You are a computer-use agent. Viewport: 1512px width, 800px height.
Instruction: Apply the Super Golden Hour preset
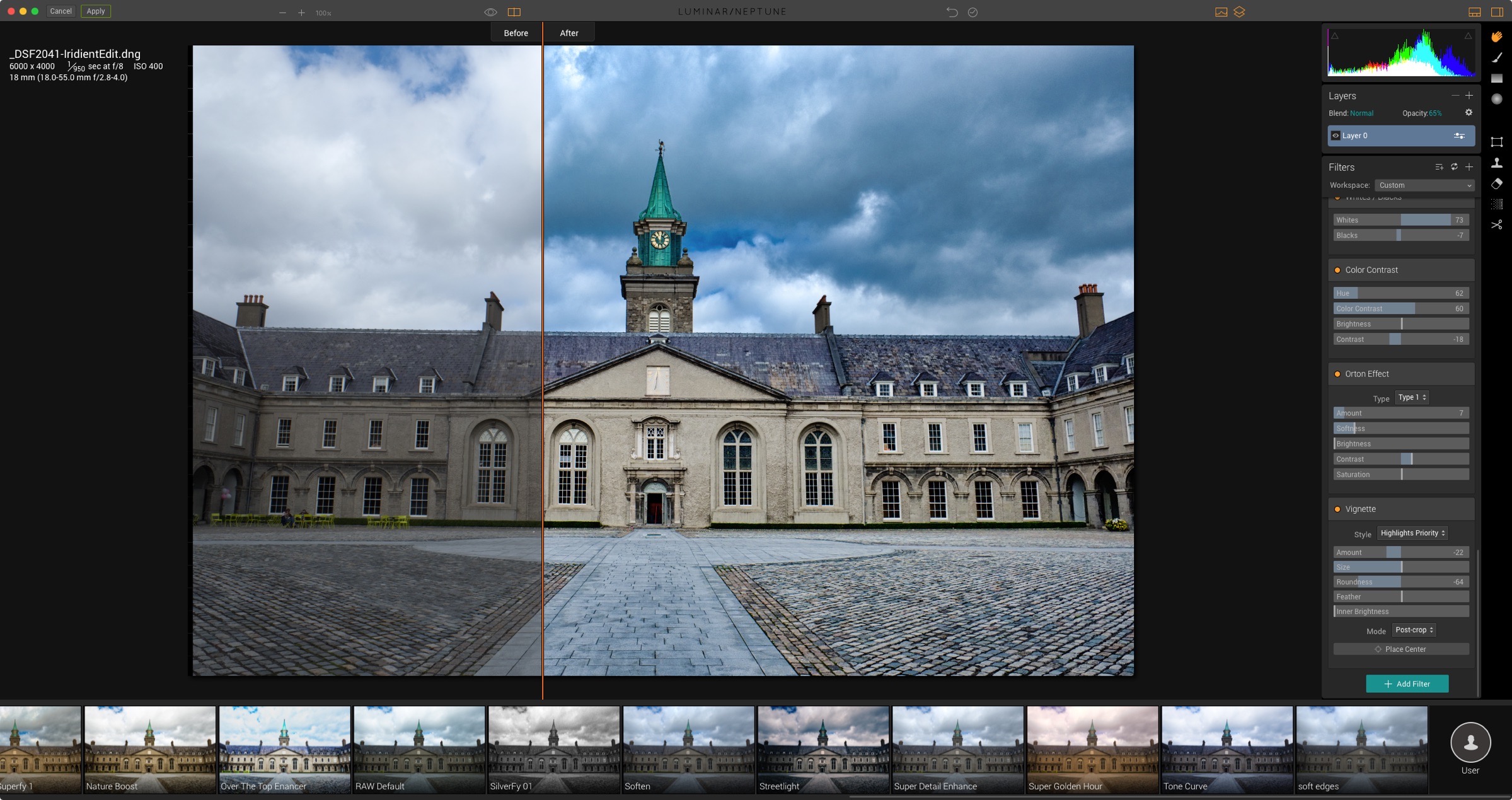tap(1092, 750)
